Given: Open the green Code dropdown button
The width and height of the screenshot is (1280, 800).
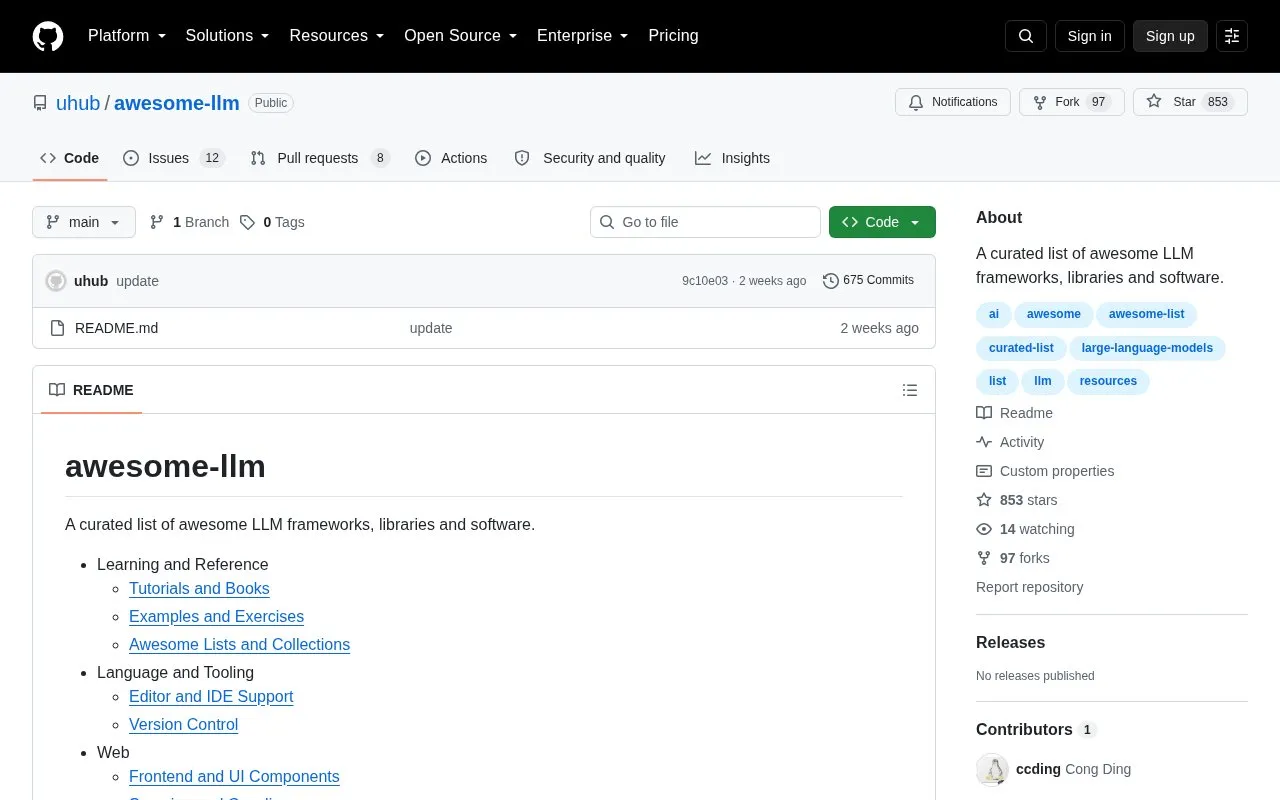Looking at the screenshot, I should pos(882,222).
